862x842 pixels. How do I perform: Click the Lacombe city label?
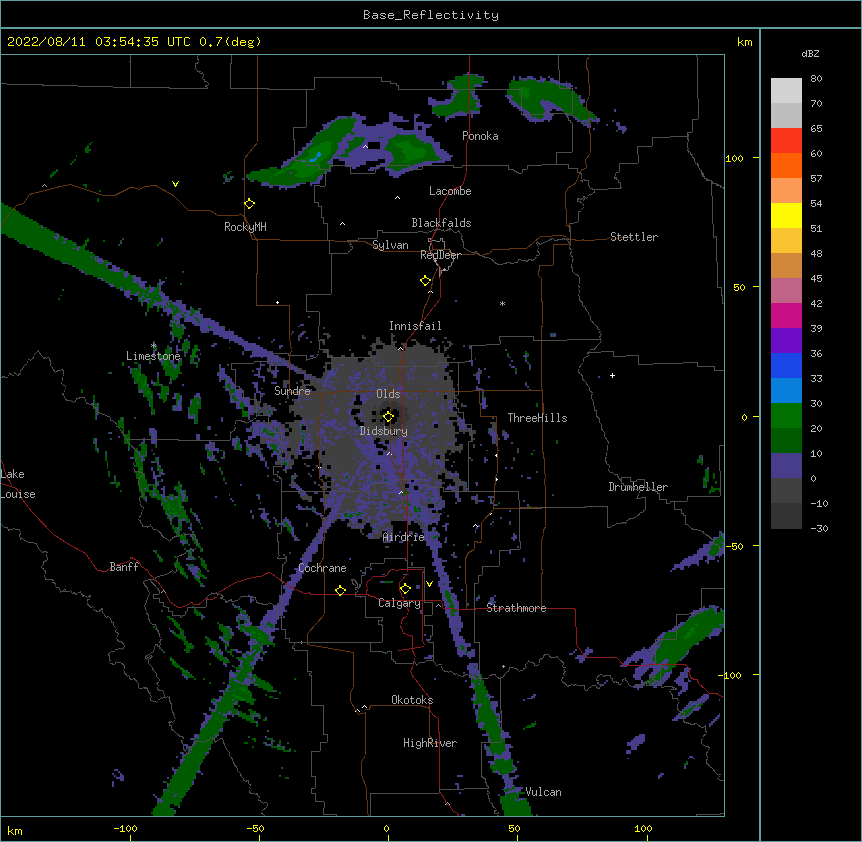click(450, 191)
